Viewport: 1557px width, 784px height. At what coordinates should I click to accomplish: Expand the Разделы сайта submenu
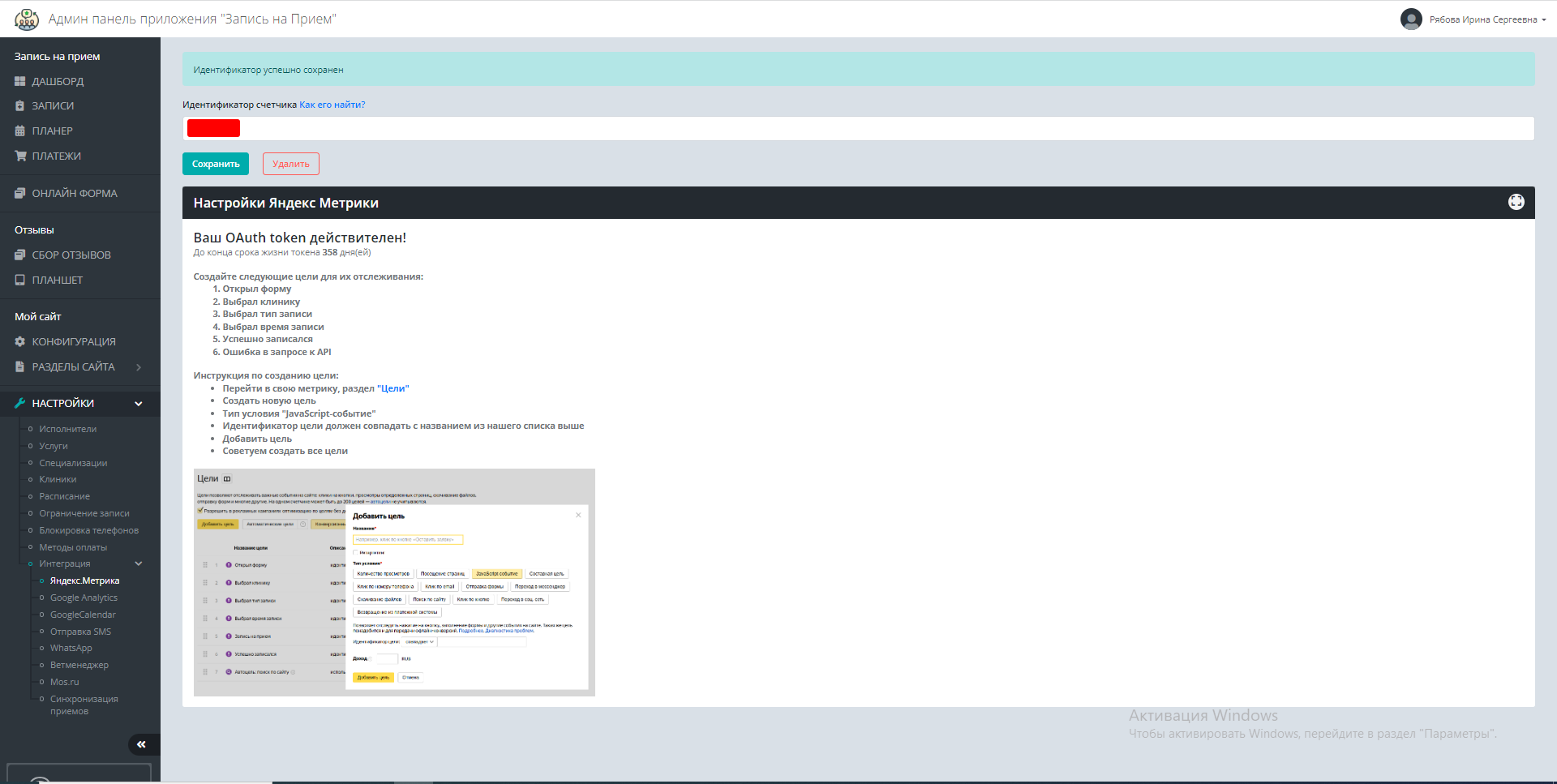point(139,367)
